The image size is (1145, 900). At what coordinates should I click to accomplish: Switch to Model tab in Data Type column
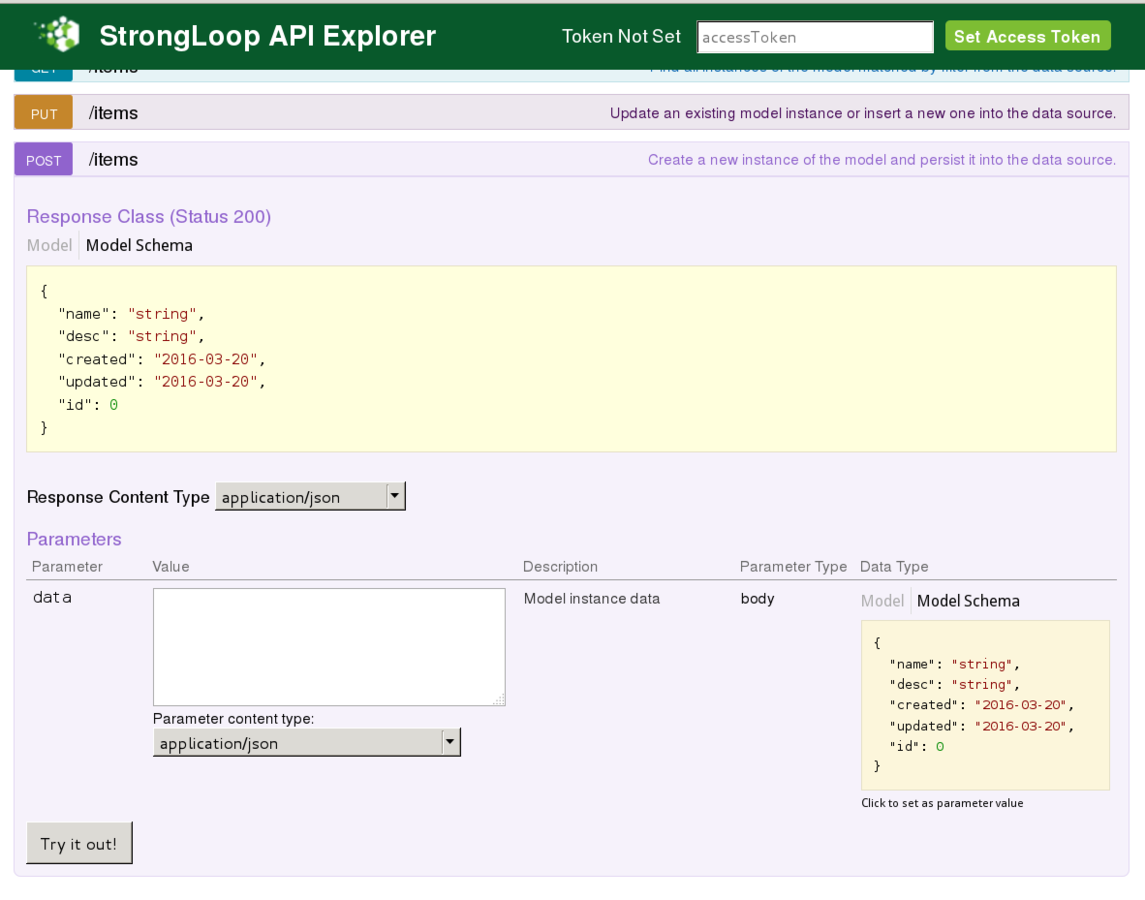point(882,600)
